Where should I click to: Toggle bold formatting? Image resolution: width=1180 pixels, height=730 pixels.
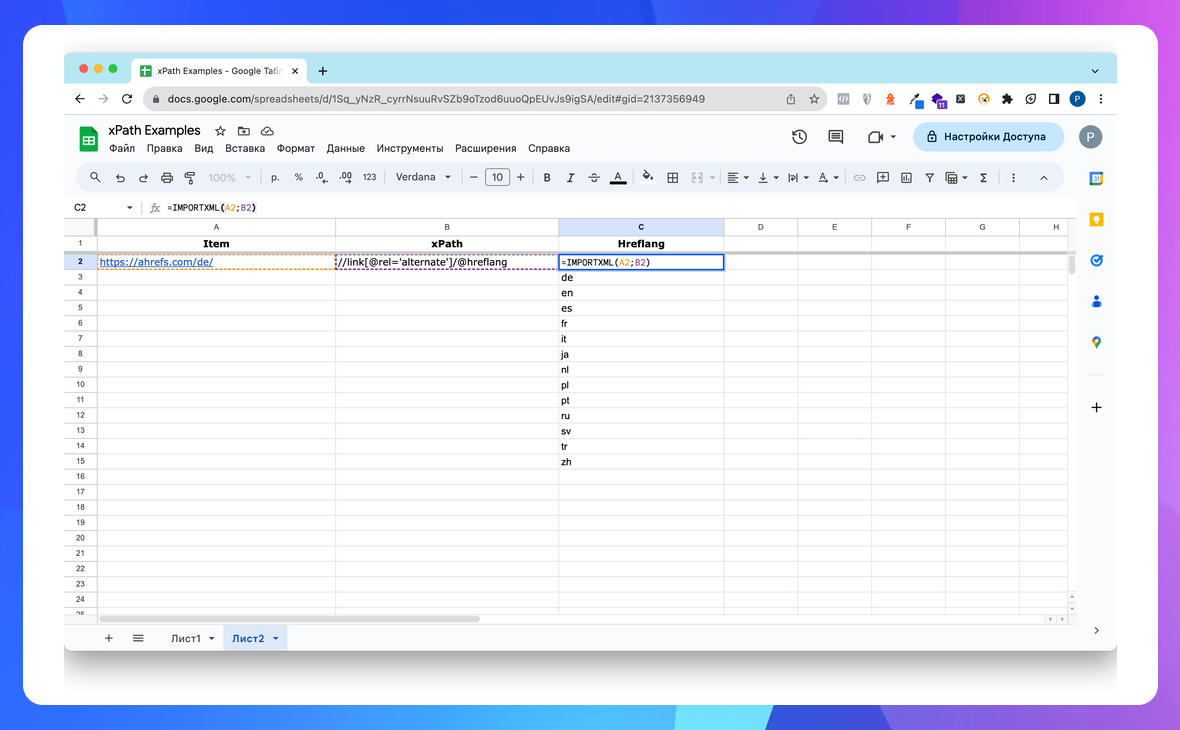point(547,178)
